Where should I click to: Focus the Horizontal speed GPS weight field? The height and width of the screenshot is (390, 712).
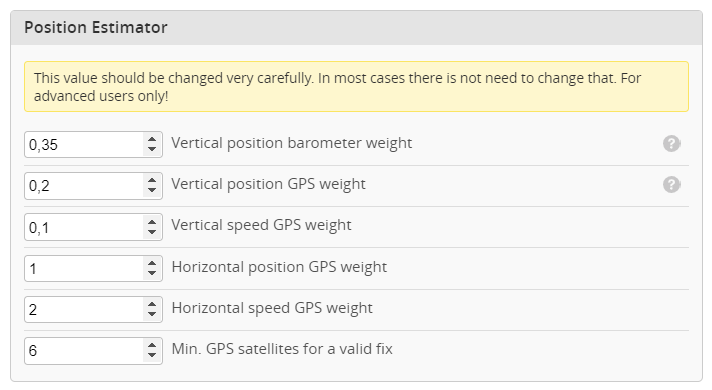click(x=84, y=309)
